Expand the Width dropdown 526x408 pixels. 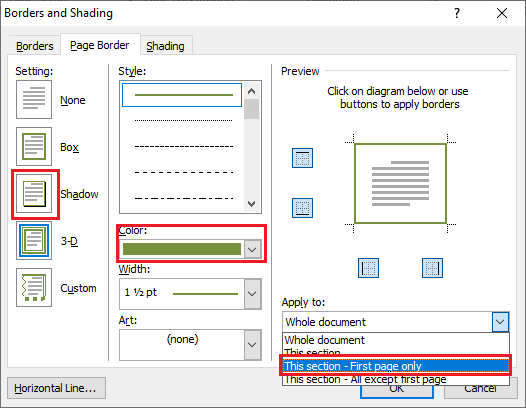coord(252,294)
